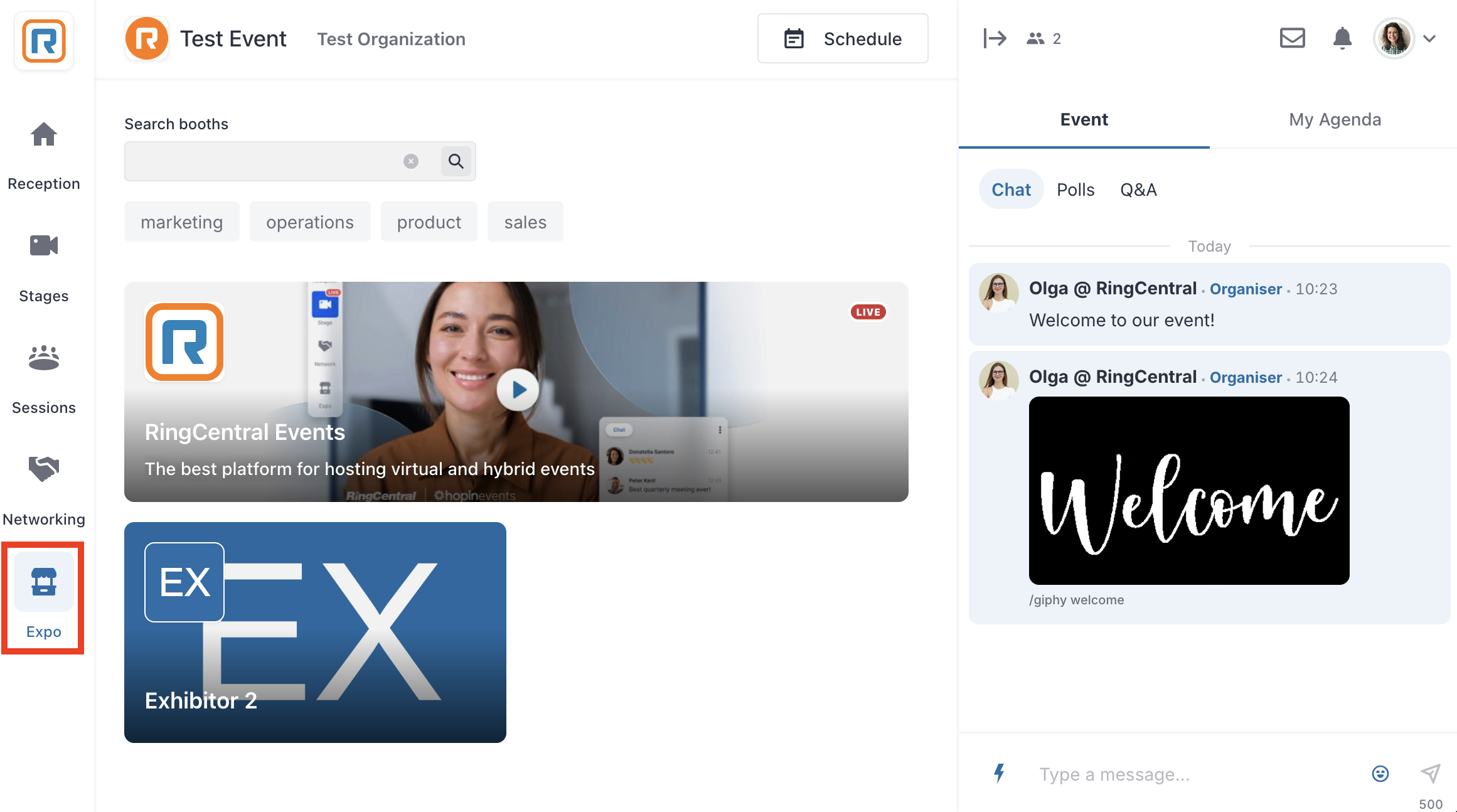This screenshot has width=1457, height=812.
Task: Click RingCentral Events booth logo
Action: click(184, 342)
